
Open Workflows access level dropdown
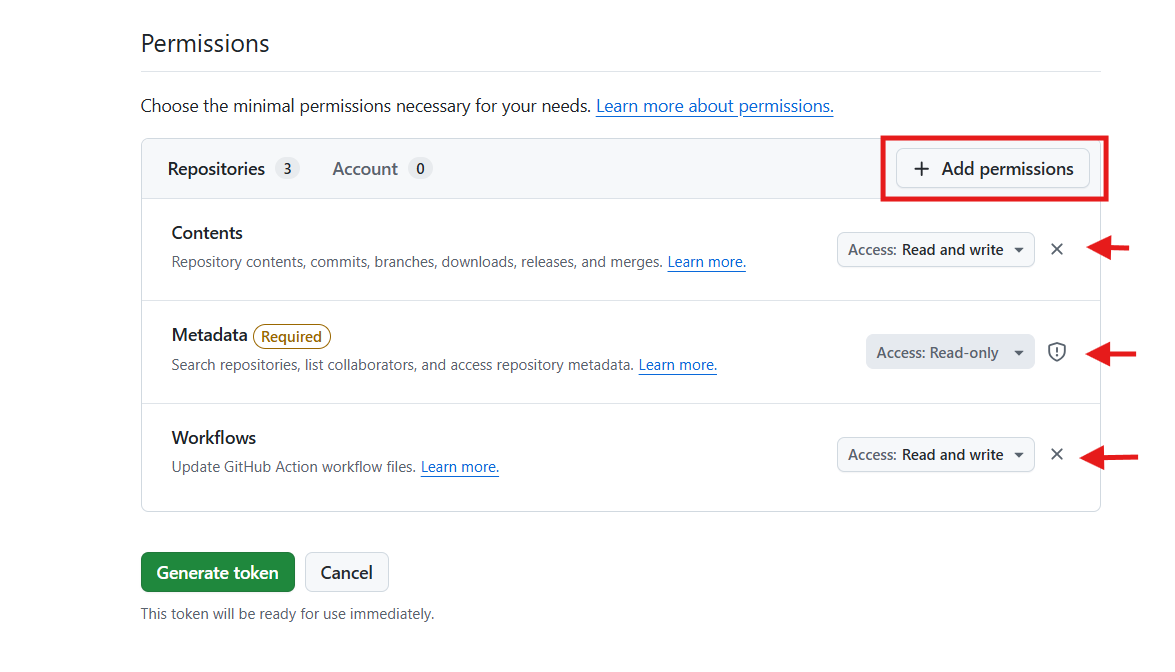(x=935, y=455)
